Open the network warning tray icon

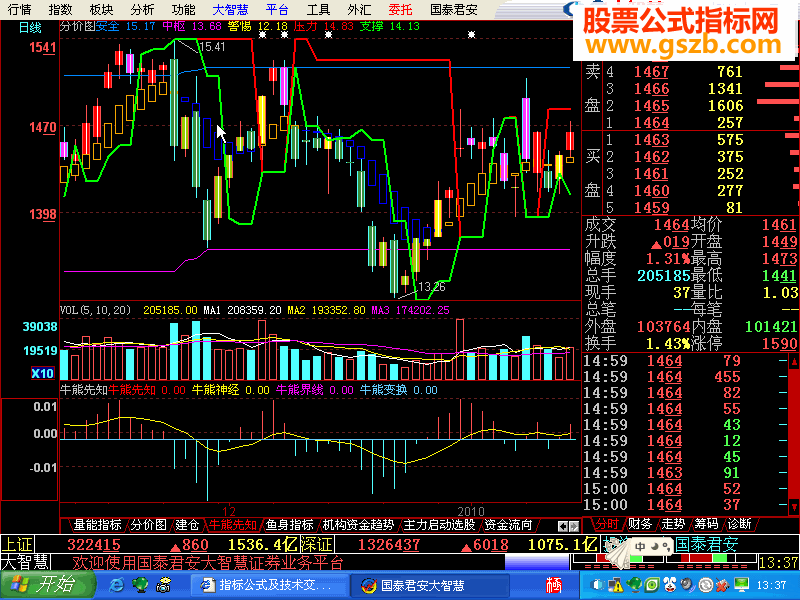(x=615, y=585)
